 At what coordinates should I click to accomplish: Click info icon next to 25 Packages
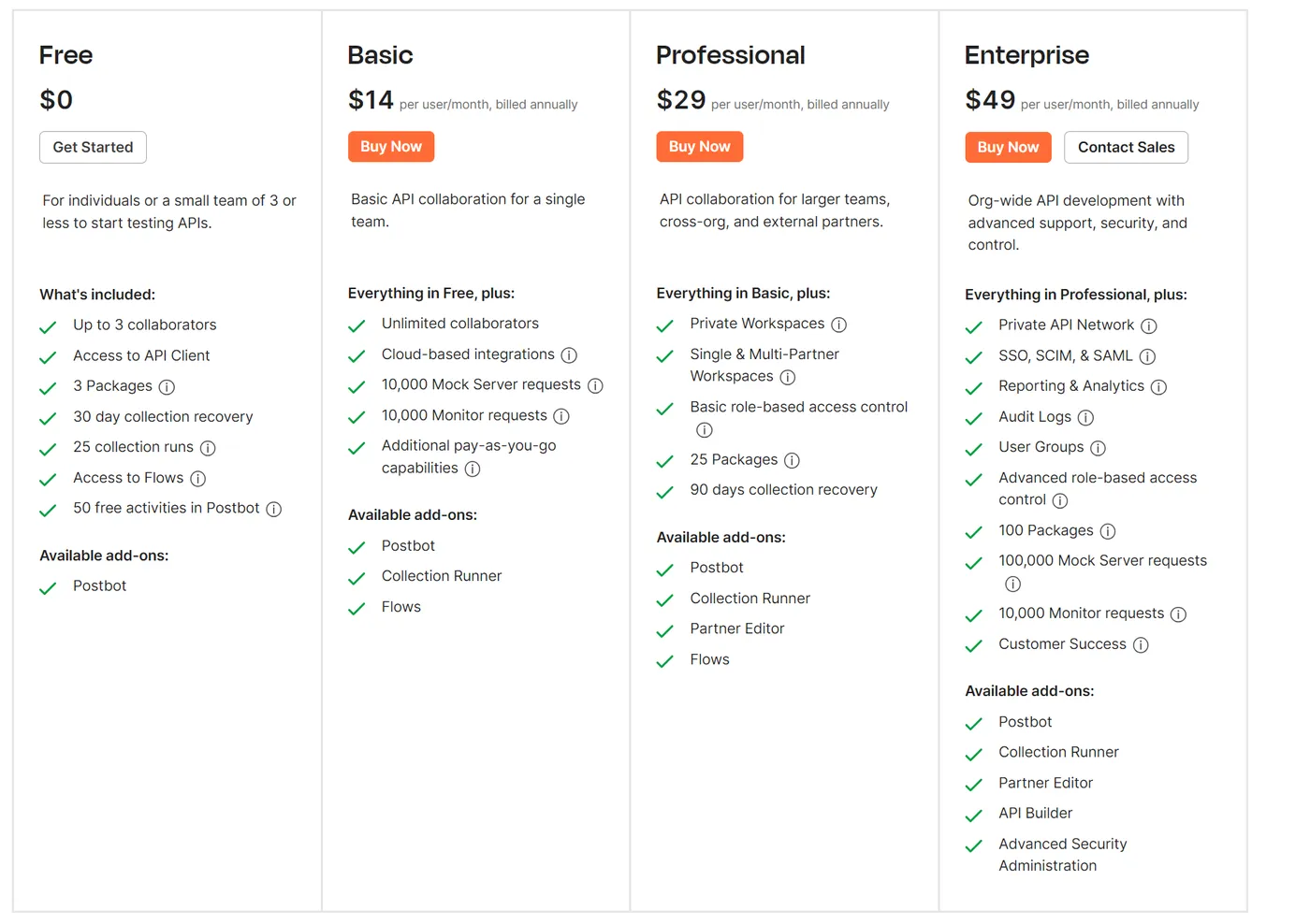point(792,460)
